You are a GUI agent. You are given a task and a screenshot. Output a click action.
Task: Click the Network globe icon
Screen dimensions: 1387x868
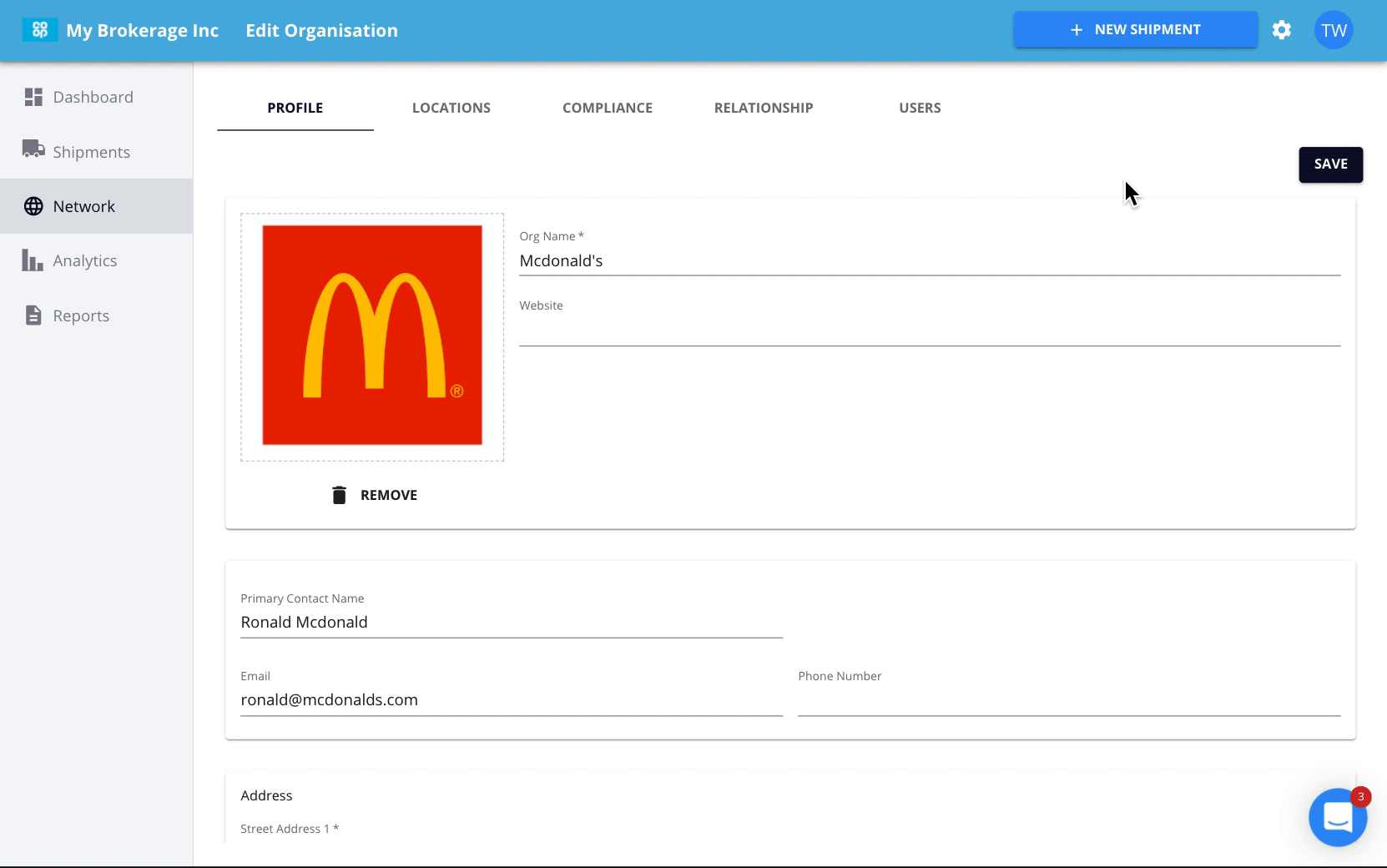(x=33, y=206)
